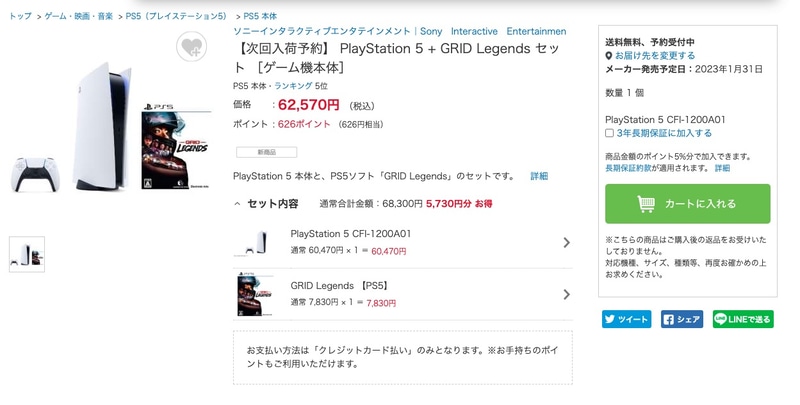
Task: Click the セット内容 heading
Action: (x=273, y=204)
